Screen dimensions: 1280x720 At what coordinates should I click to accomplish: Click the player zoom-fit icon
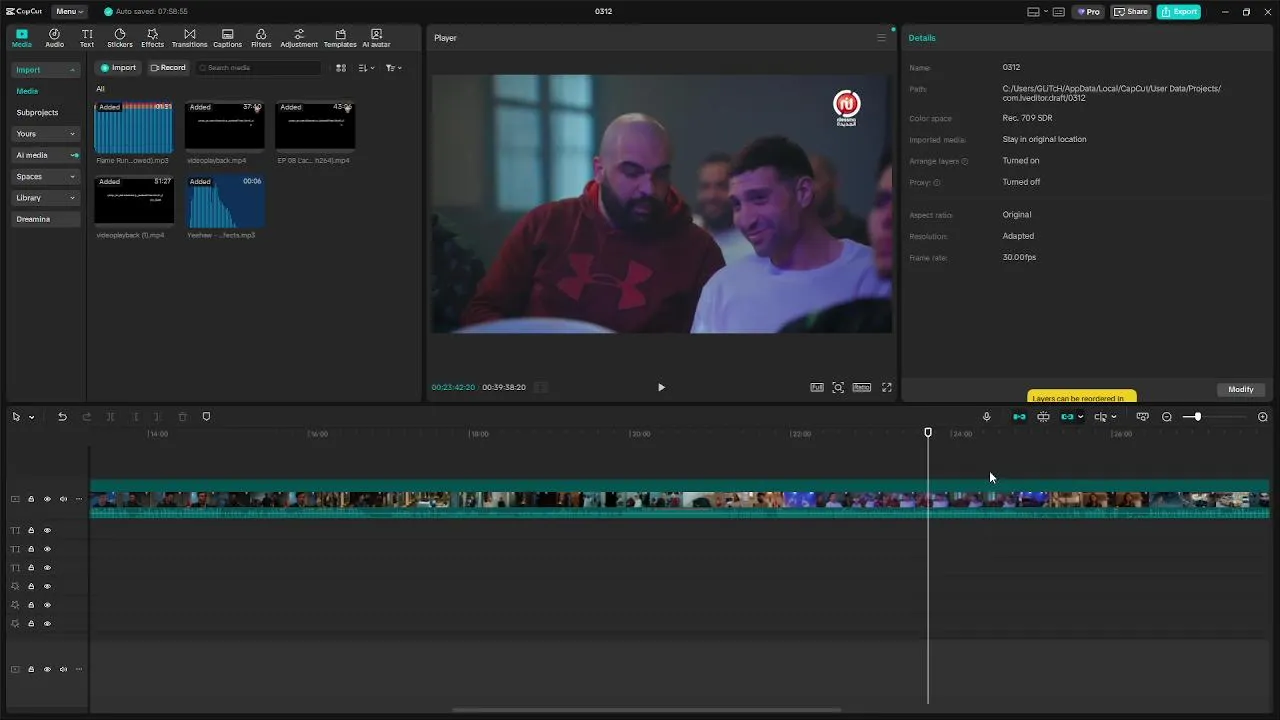(x=838, y=387)
